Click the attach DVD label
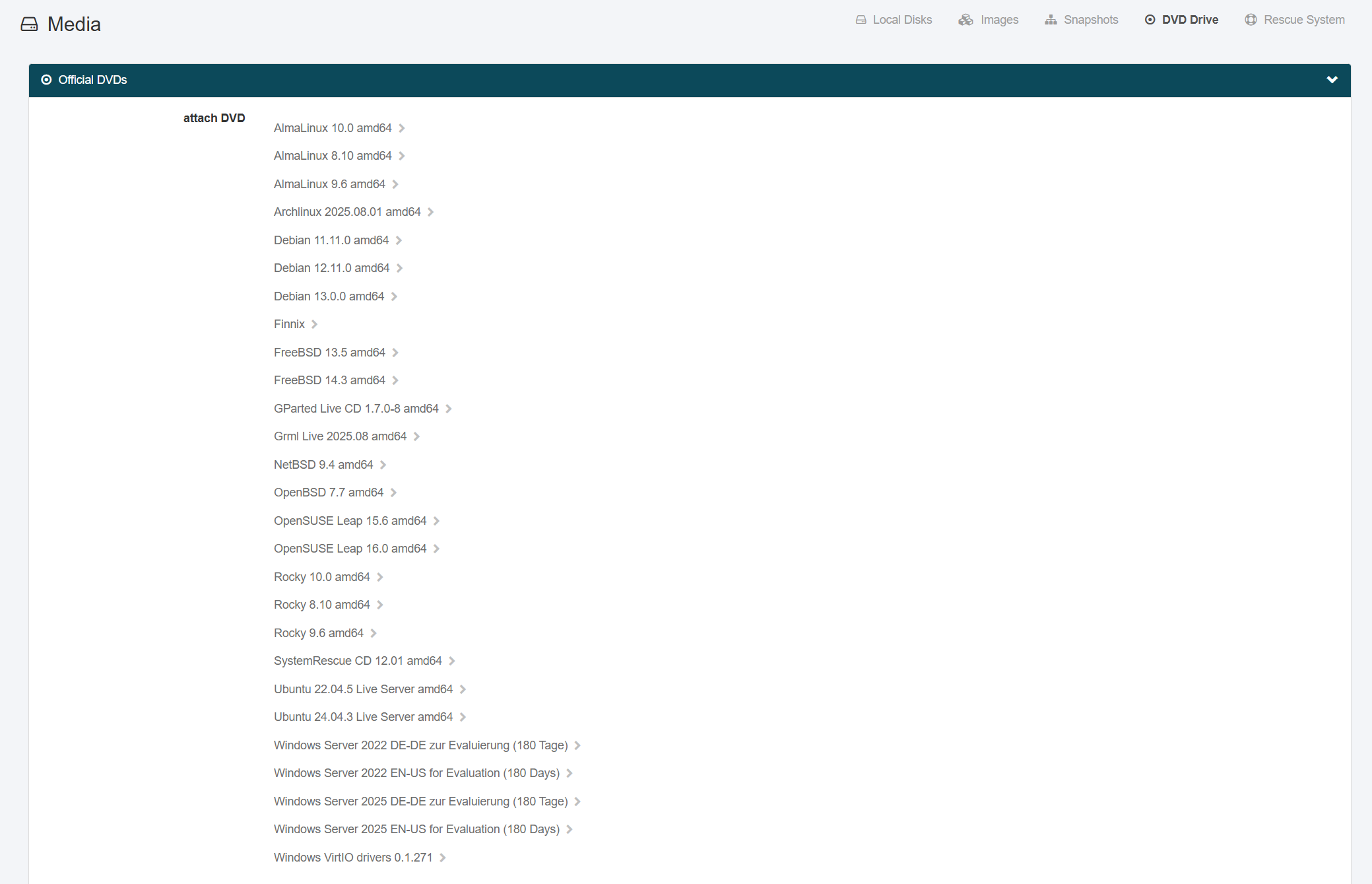Image resolution: width=1372 pixels, height=884 pixels. pos(214,118)
